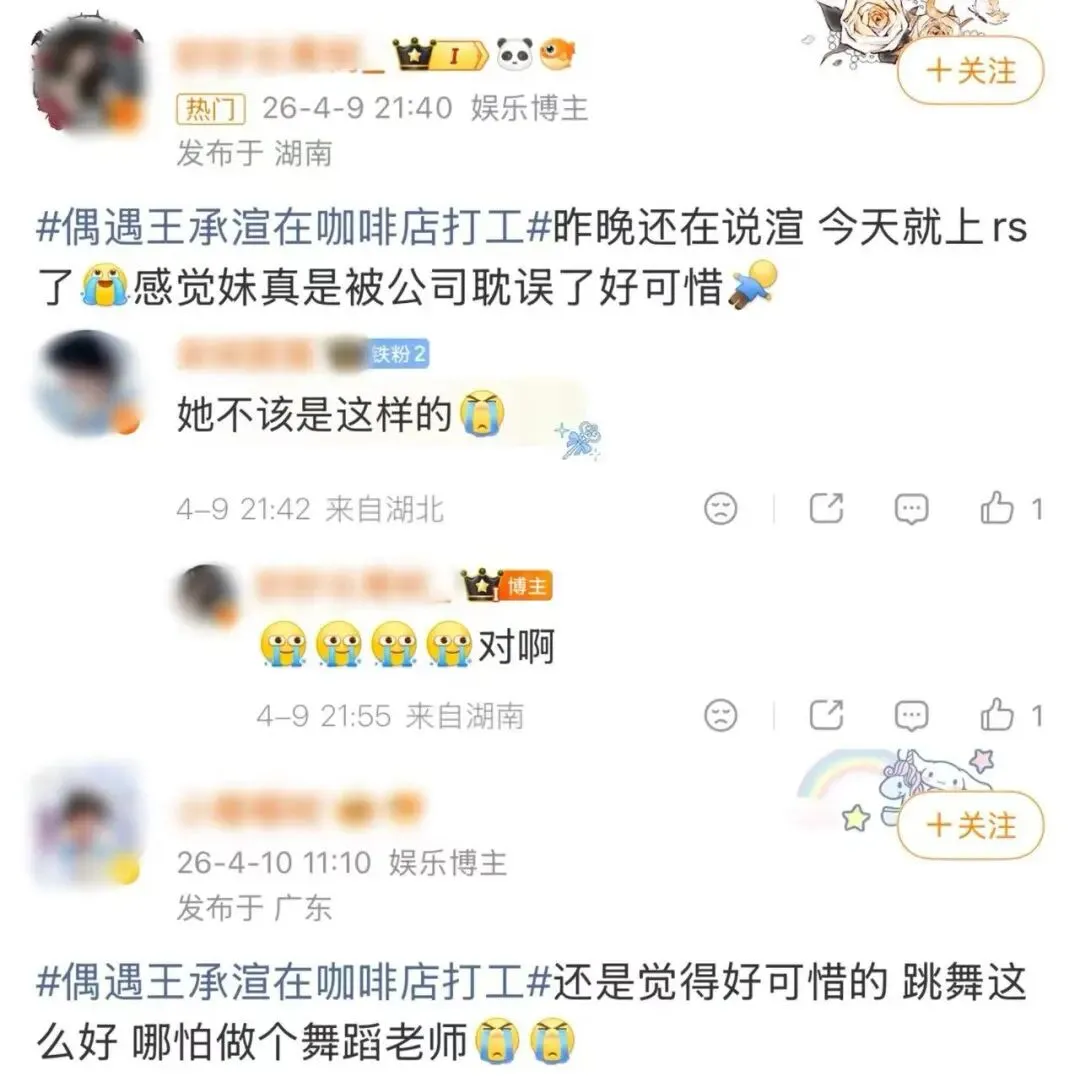
Task: Forward the 21:55 reply with share icon
Action: [x=826, y=715]
